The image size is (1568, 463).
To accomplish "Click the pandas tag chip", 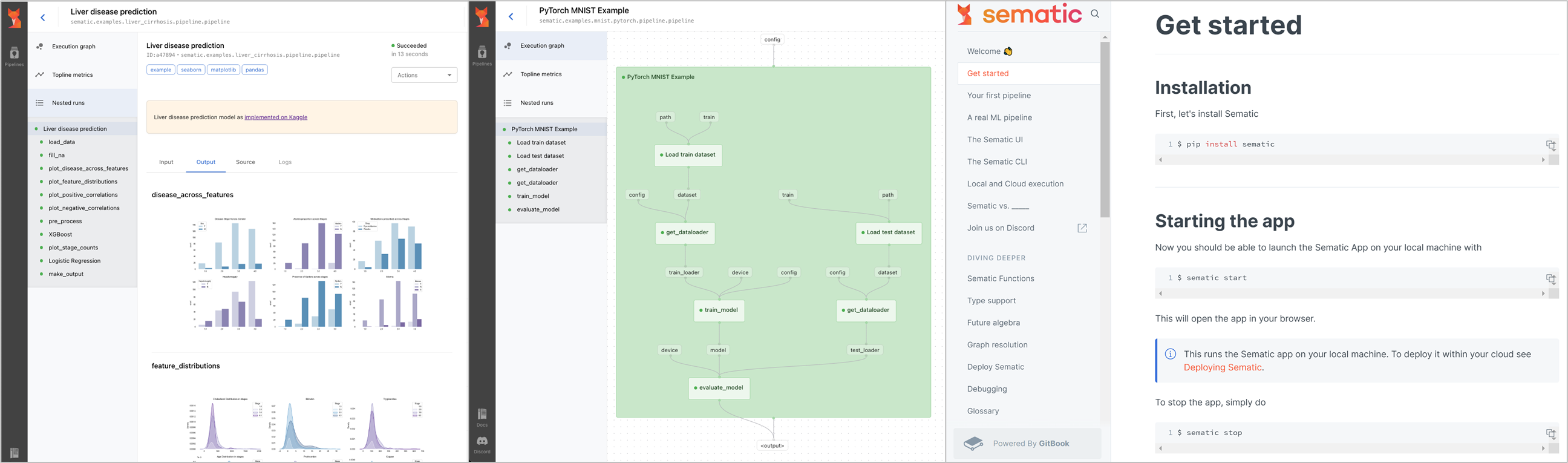I will (x=255, y=70).
